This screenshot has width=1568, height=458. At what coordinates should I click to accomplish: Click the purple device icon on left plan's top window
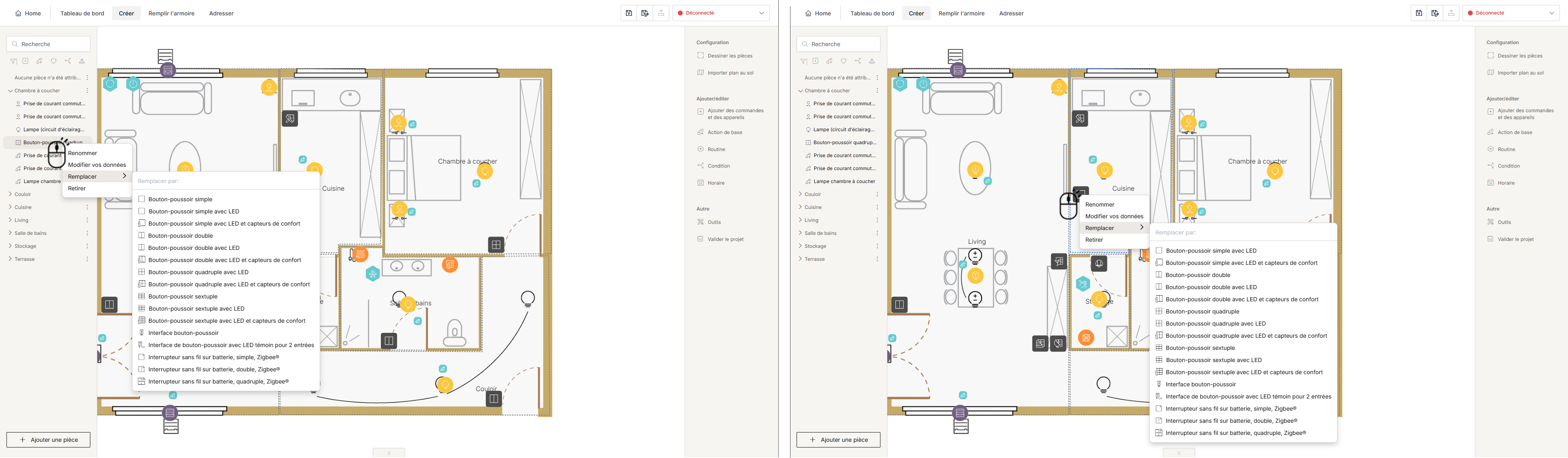(168, 70)
